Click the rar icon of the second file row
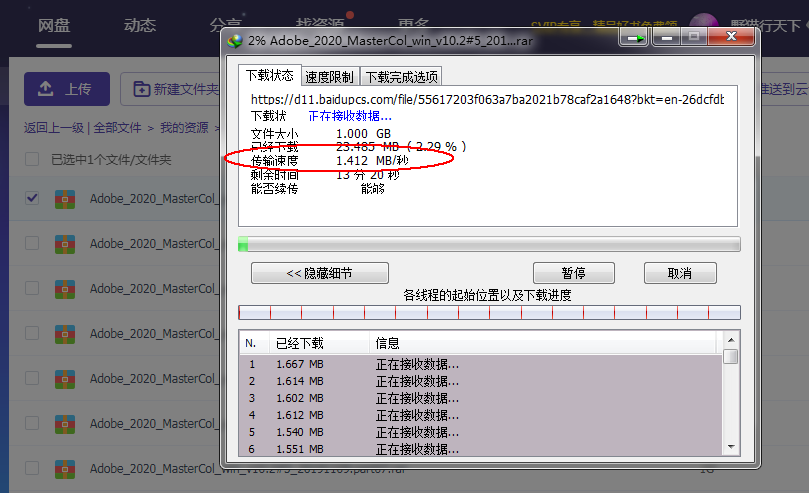Screen dimensions: 809x493 tap(65, 244)
